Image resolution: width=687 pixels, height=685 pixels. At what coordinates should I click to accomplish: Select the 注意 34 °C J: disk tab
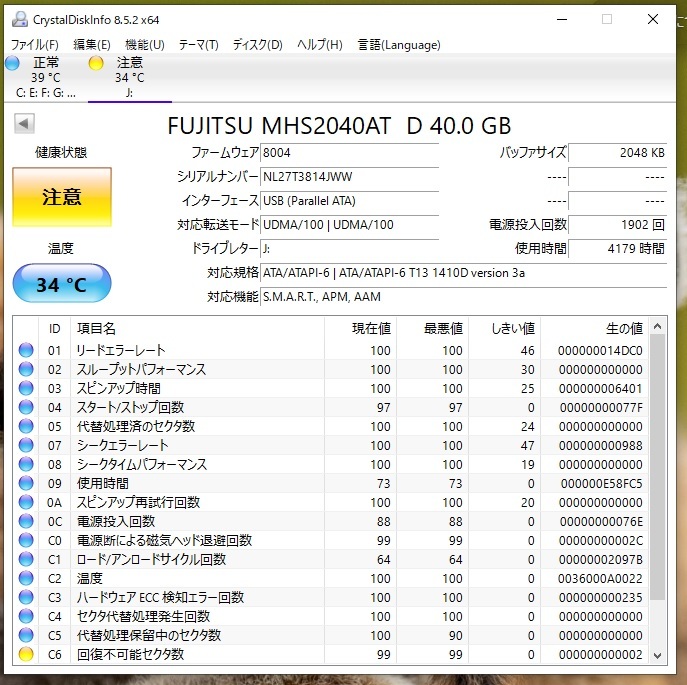[130, 78]
